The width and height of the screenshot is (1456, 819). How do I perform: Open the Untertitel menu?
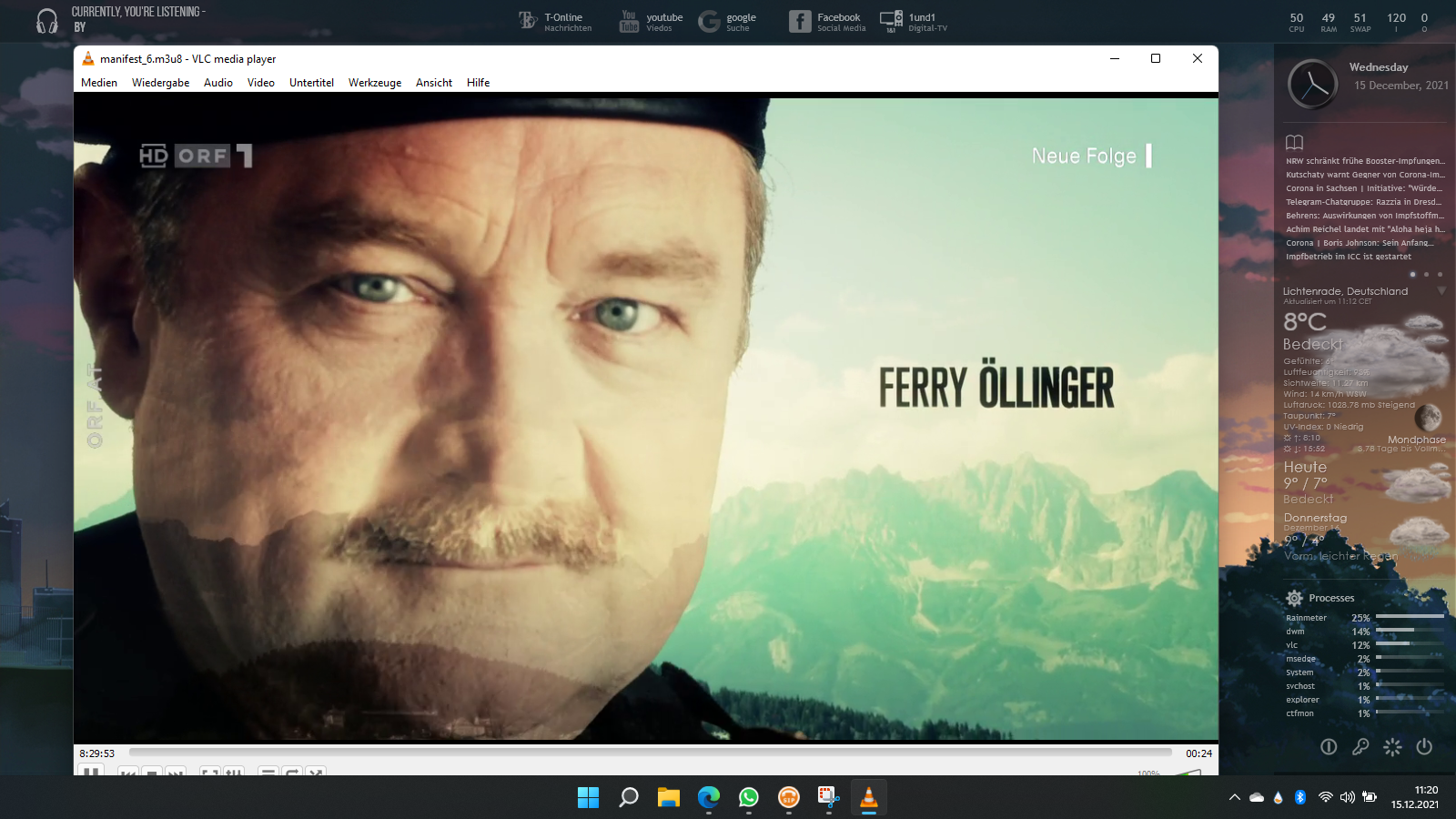(x=311, y=83)
